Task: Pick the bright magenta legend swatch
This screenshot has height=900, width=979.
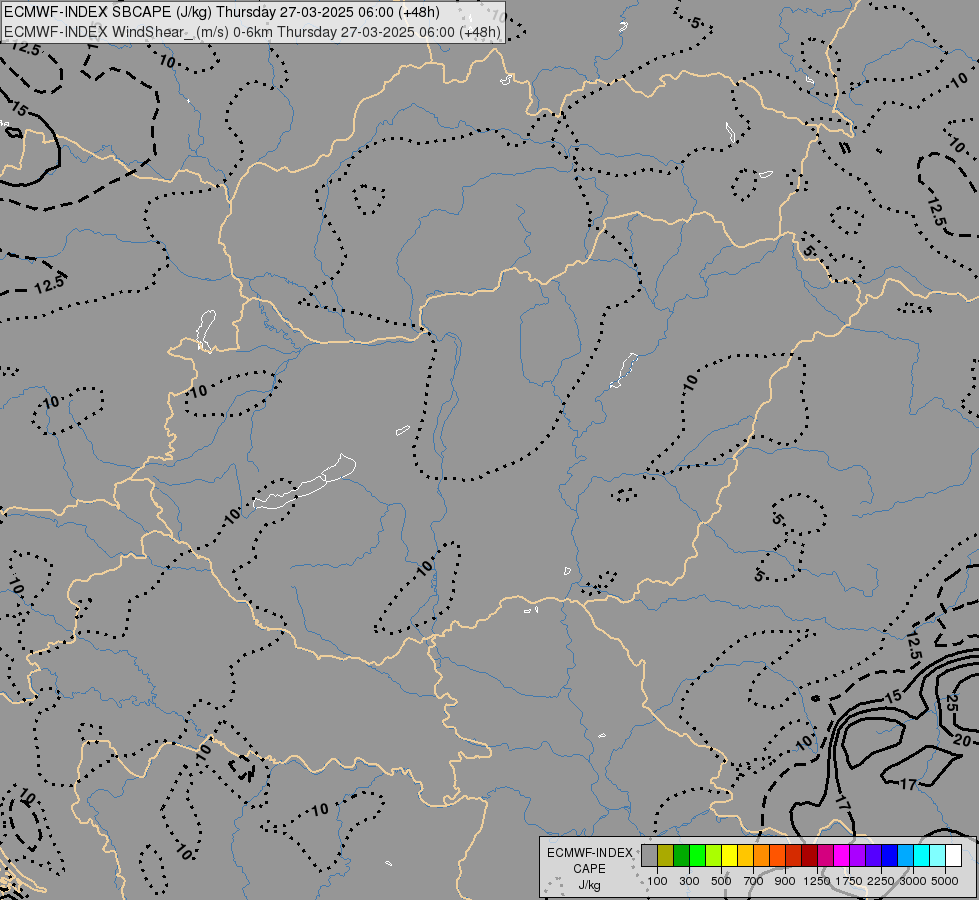Action: point(842,856)
